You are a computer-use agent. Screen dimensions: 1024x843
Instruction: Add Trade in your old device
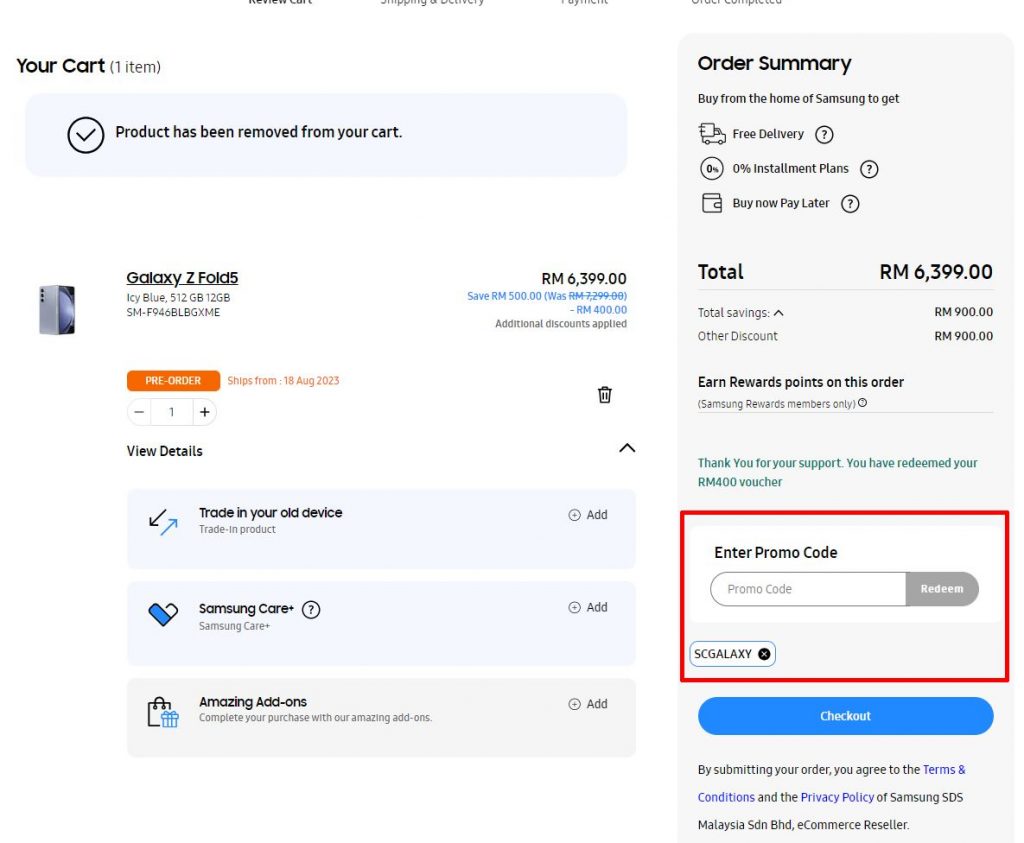click(x=588, y=515)
